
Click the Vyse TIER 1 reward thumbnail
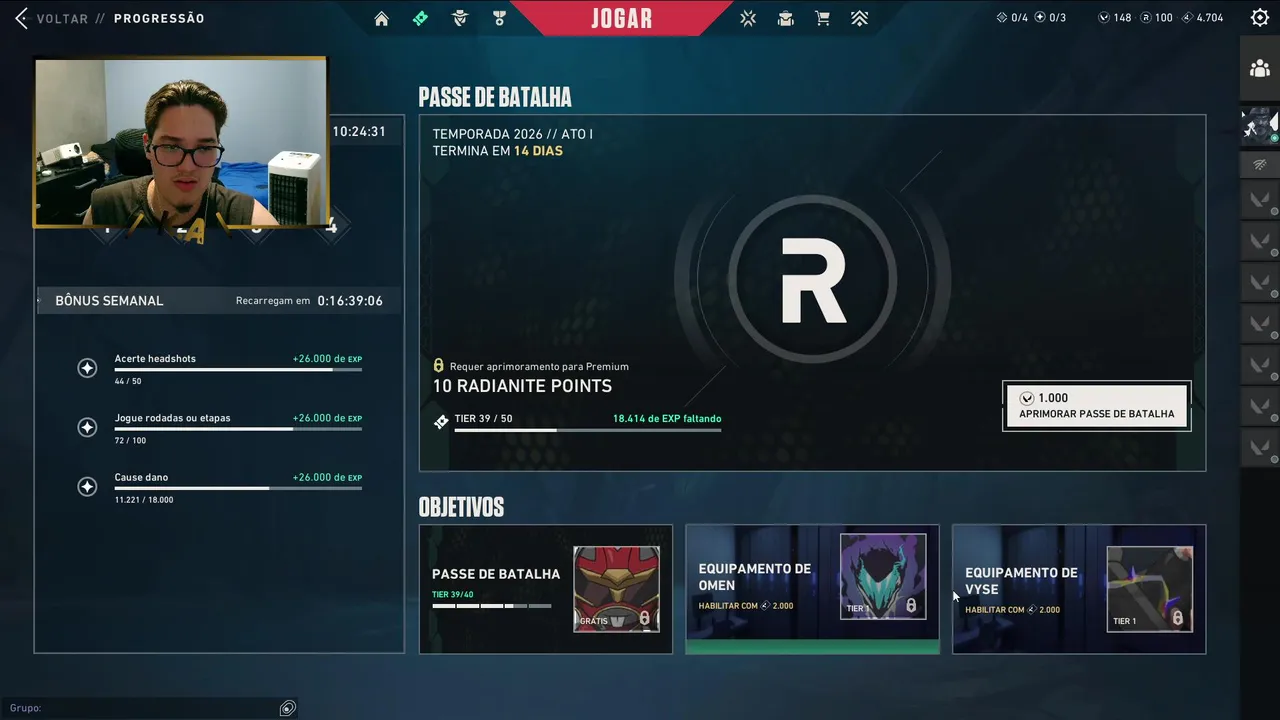pos(1150,589)
